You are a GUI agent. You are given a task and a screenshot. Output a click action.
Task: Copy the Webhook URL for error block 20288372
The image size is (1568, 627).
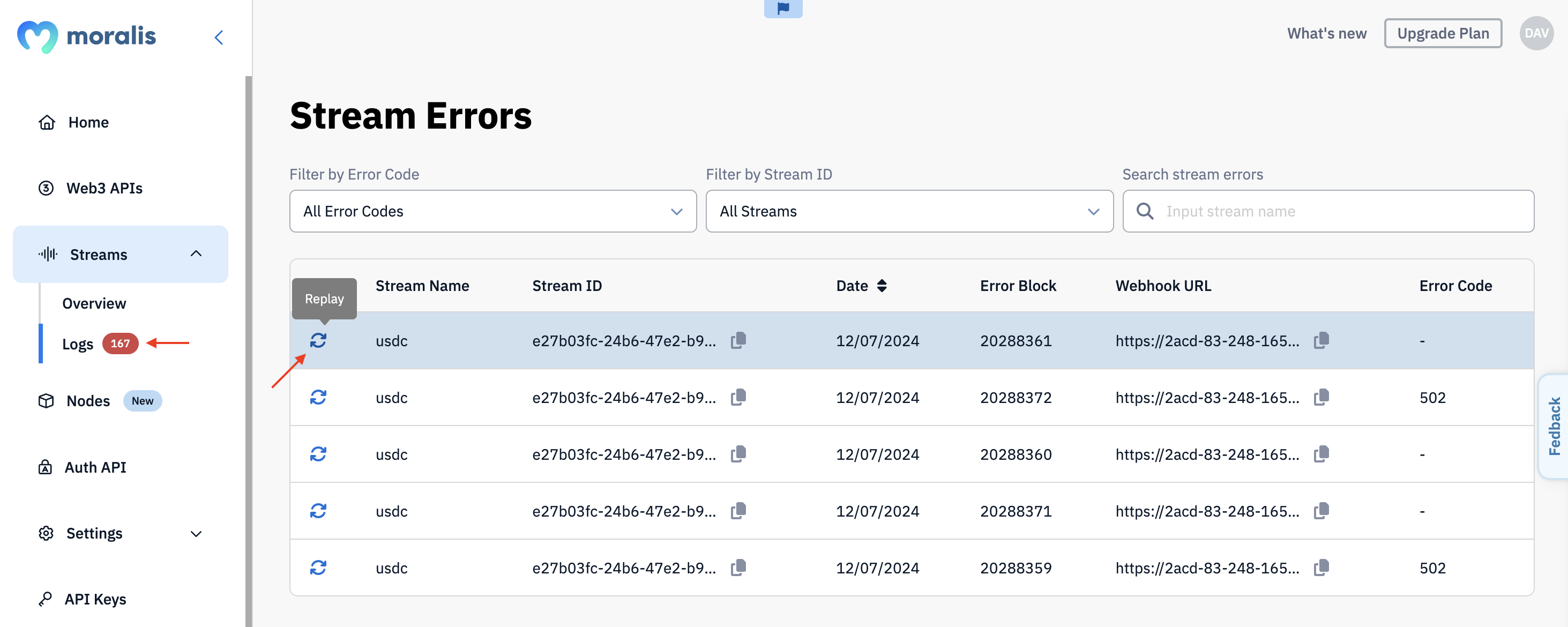[1322, 397]
